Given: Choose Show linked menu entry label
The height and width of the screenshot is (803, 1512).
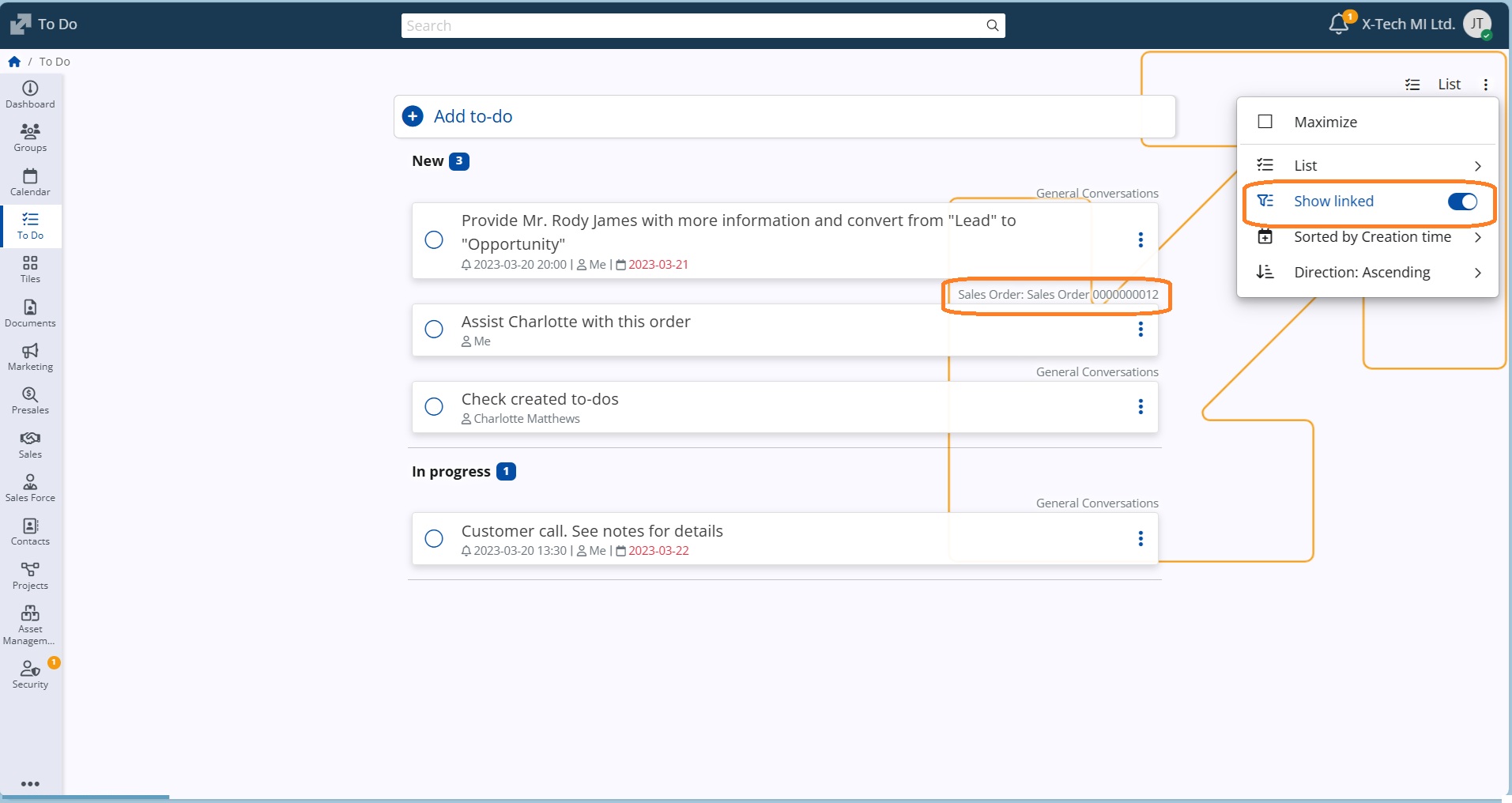Looking at the screenshot, I should click(1333, 202).
